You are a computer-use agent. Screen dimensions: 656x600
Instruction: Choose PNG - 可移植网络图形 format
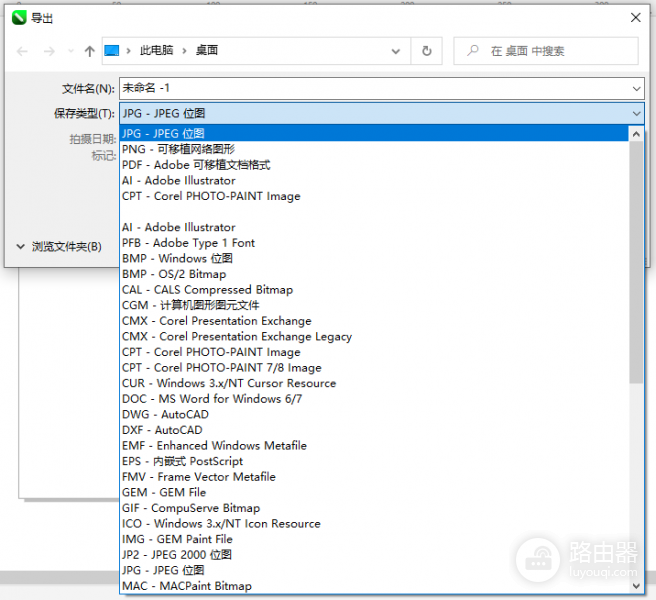coord(374,149)
